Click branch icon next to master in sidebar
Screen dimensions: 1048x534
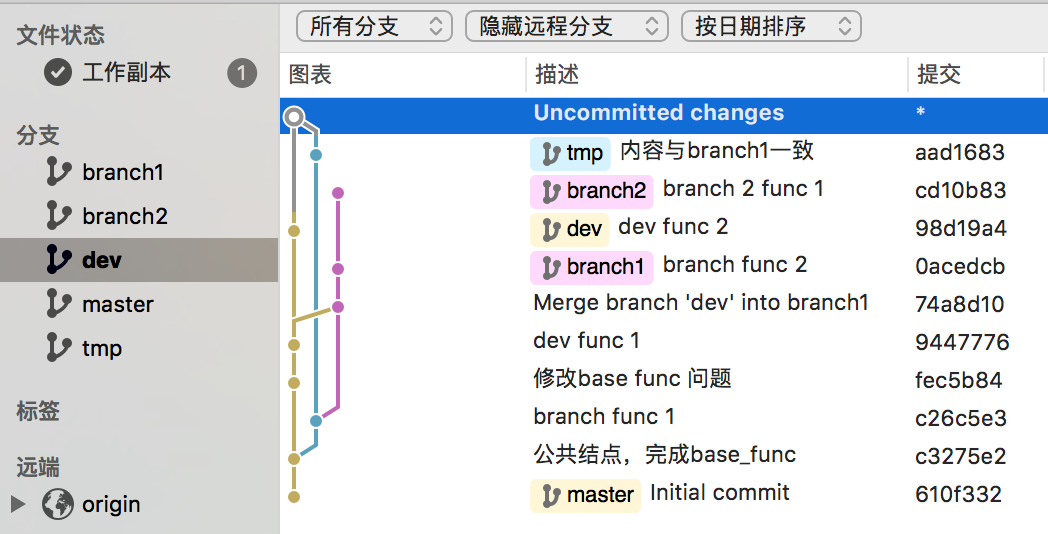[59, 304]
